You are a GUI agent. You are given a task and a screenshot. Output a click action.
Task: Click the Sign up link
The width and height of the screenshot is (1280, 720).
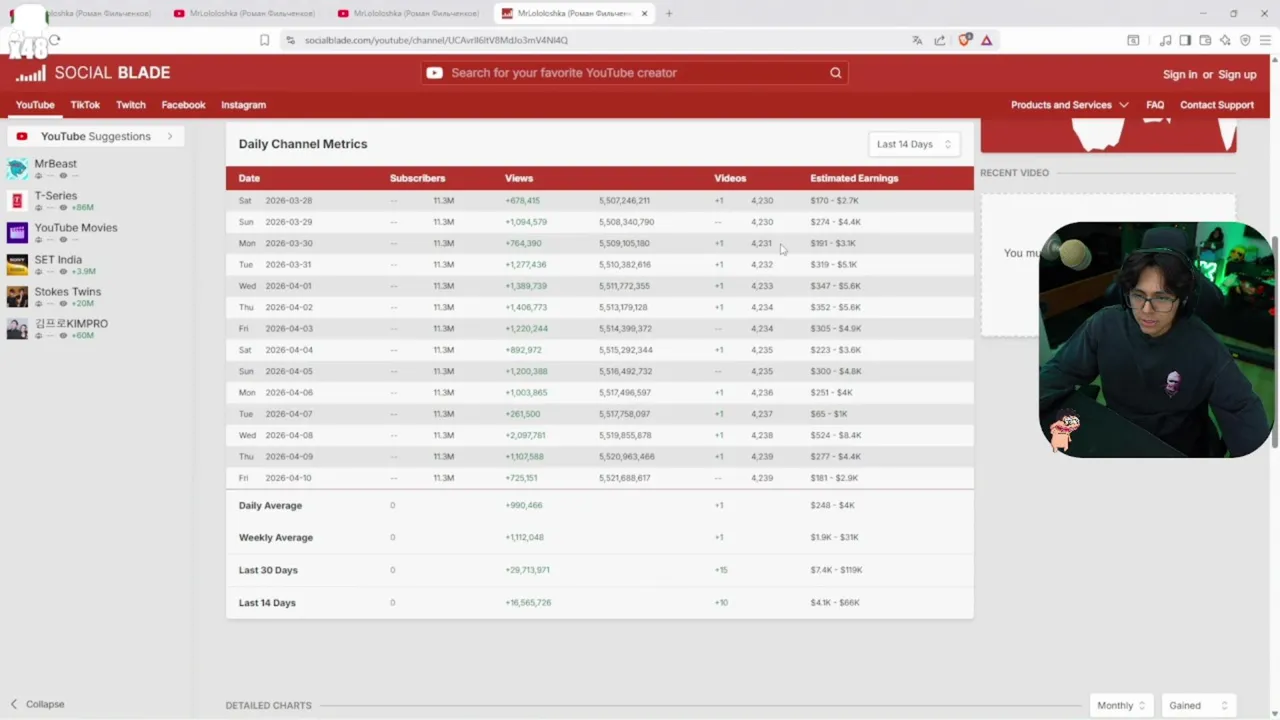(x=1237, y=75)
